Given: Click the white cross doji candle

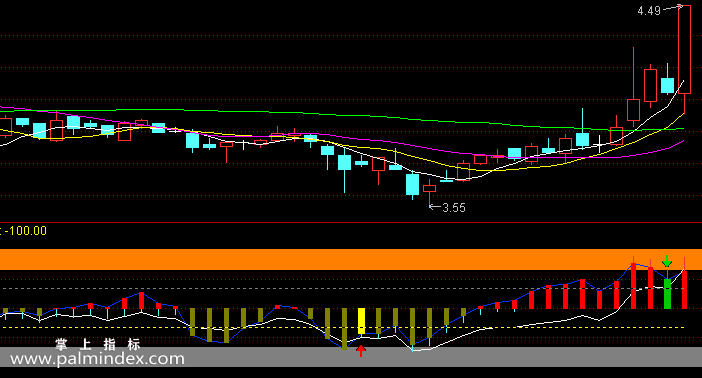Looking at the screenshot, I should [x=599, y=143].
